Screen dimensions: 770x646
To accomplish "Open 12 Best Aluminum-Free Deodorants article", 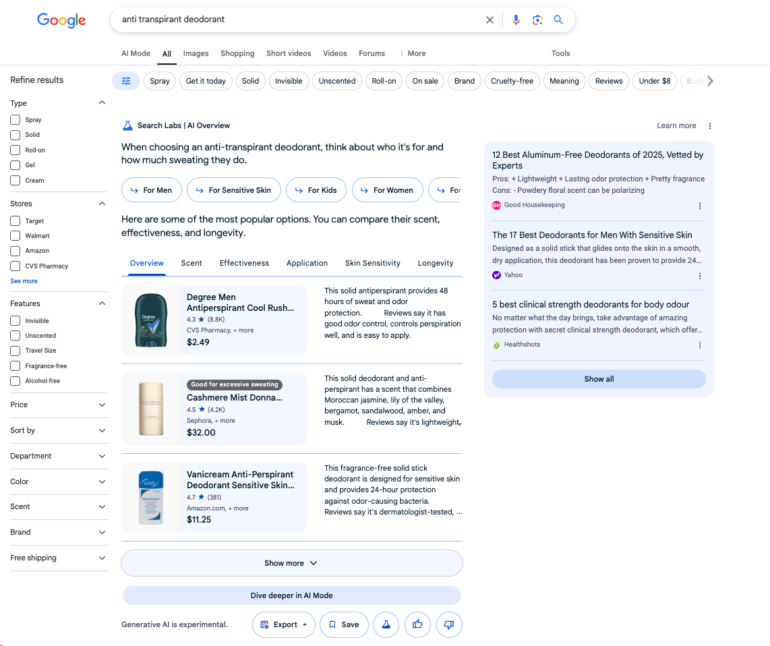I will coord(598,160).
